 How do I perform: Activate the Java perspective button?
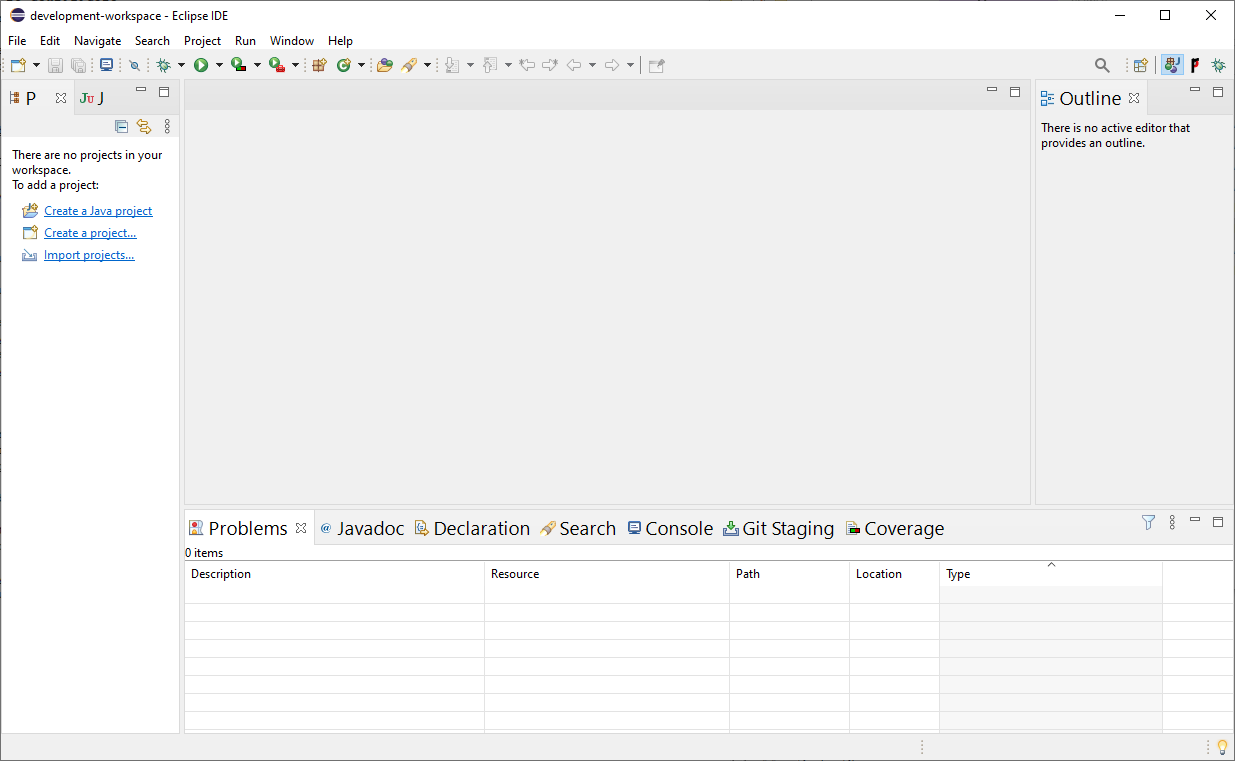pos(1172,65)
